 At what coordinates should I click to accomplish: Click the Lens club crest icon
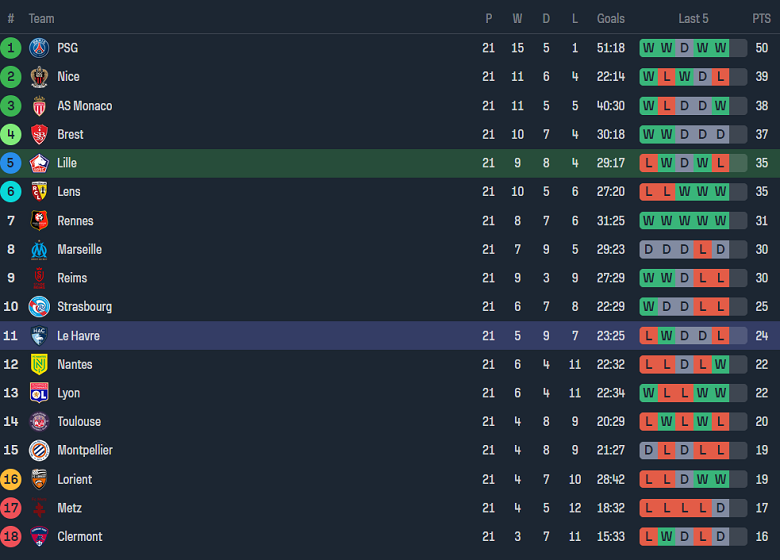click(39, 192)
